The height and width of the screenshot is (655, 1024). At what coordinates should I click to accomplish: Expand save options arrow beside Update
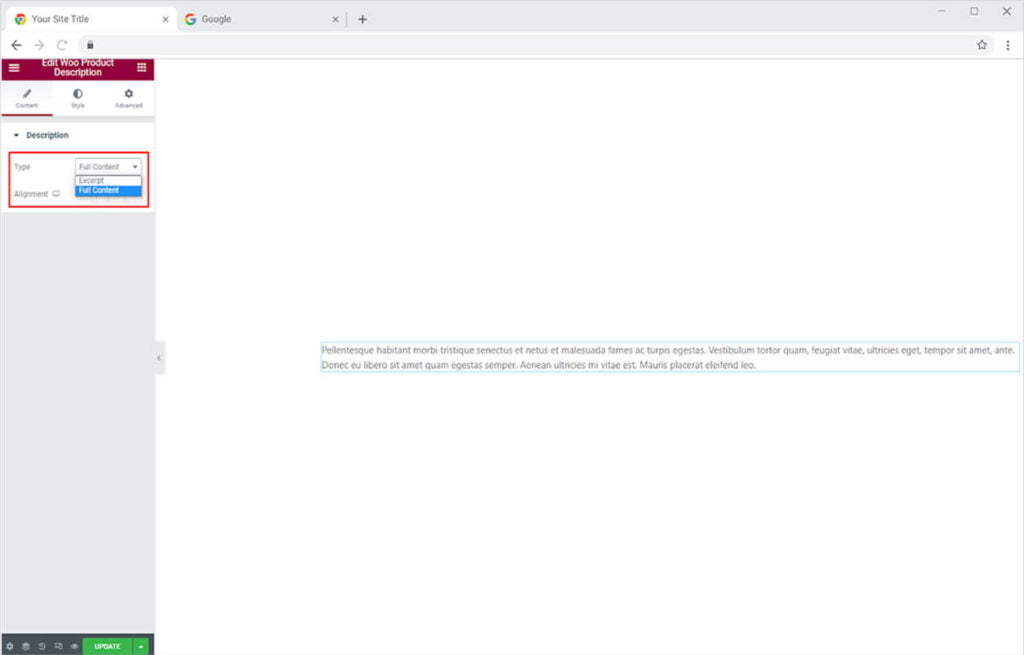(141, 646)
